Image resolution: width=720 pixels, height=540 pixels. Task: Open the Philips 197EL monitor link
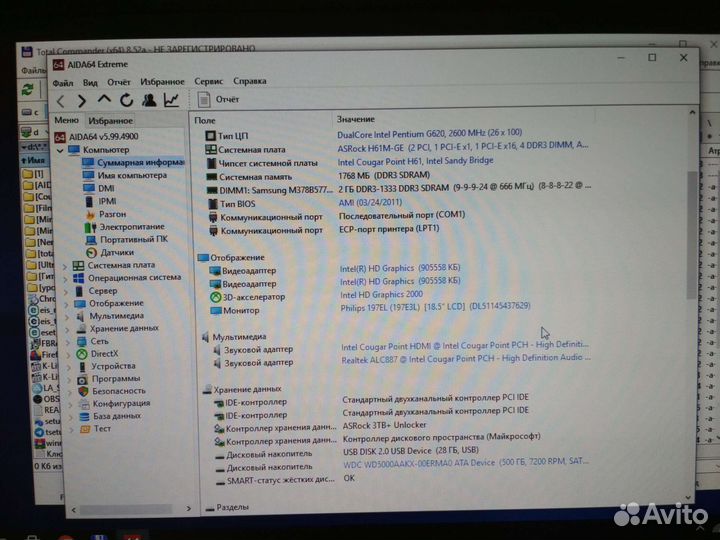click(435, 307)
